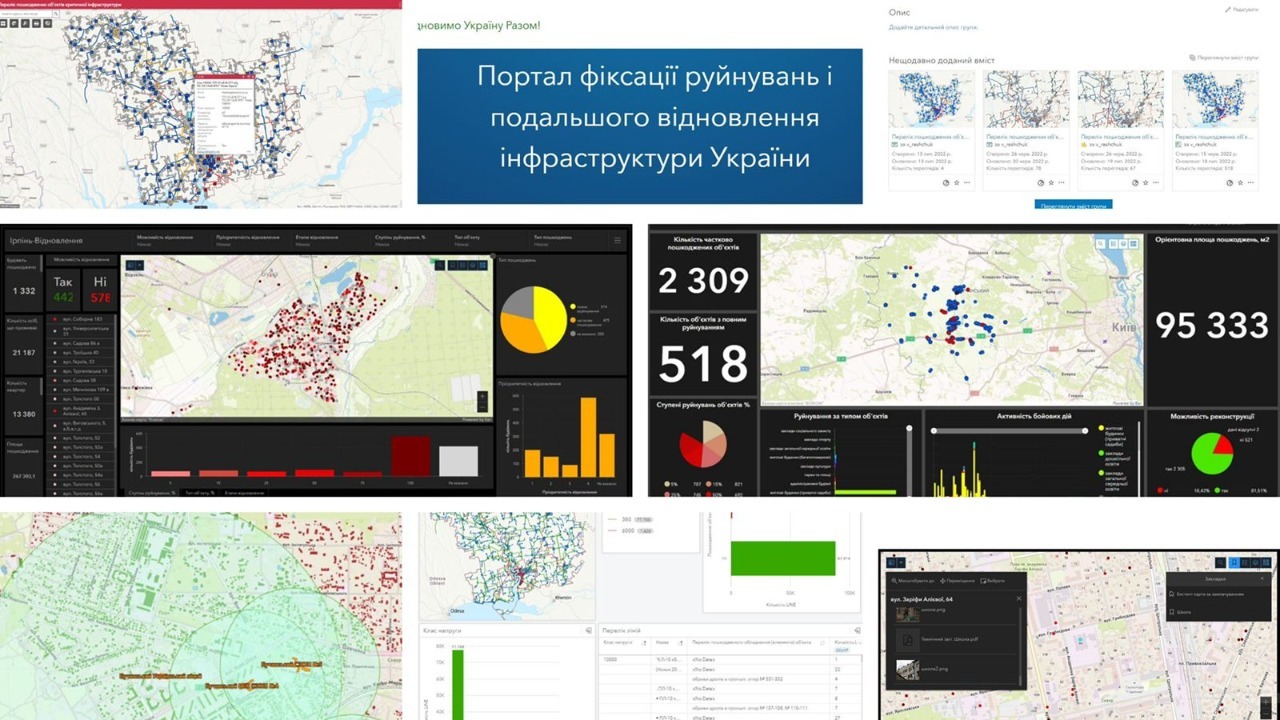1280x720 pixels.
Task: Click the search icon on the school map
Action: point(1222,563)
